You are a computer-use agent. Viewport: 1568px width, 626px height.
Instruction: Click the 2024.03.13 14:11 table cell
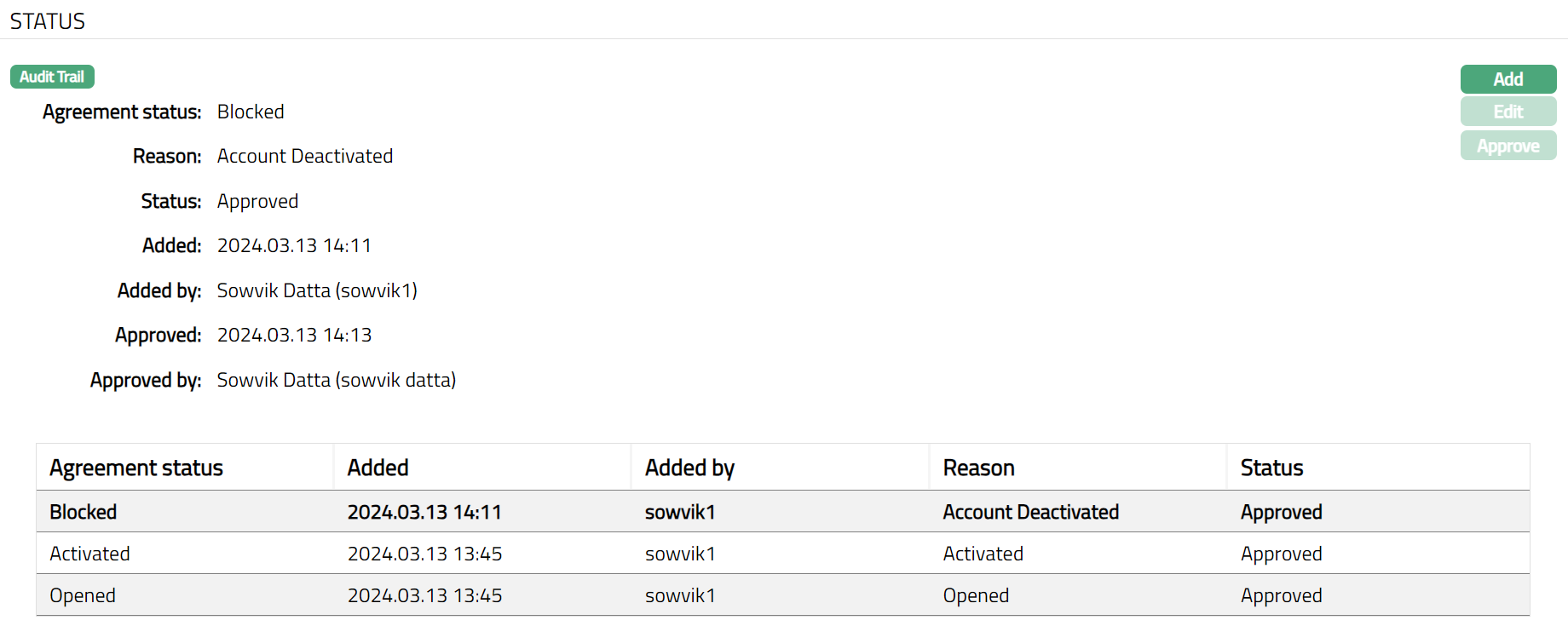coord(424,512)
